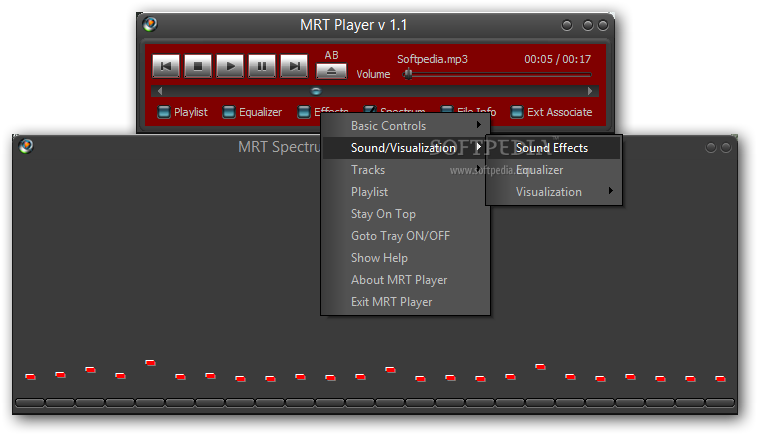Image resolution: width=758 pixels, height=435 pixels.
Task: Click the last spectrum bar base
Action: (720, 402)
